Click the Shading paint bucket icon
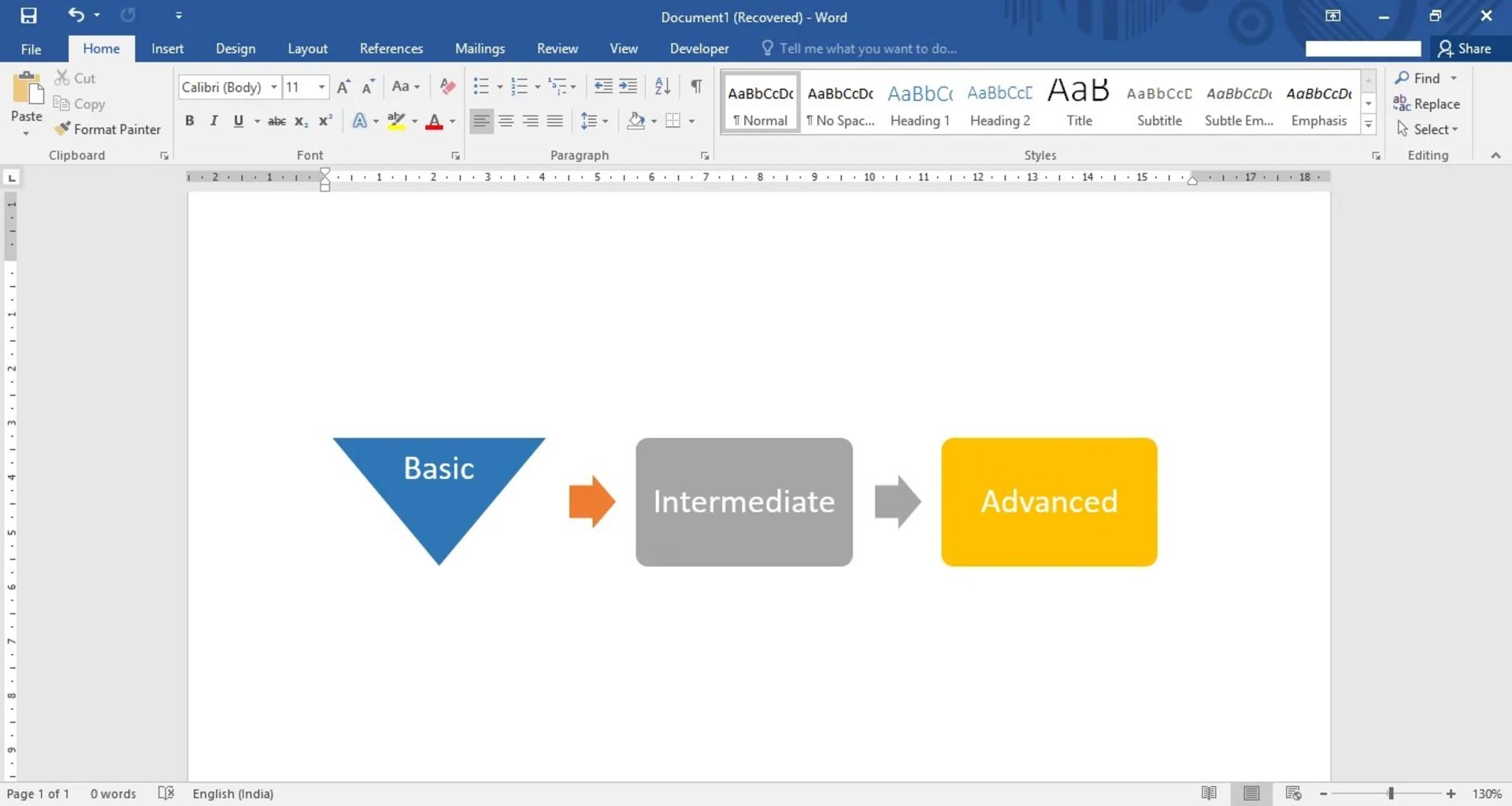Image resolution: width=1512 pixels, height=806 pixels. coord(636,121)
